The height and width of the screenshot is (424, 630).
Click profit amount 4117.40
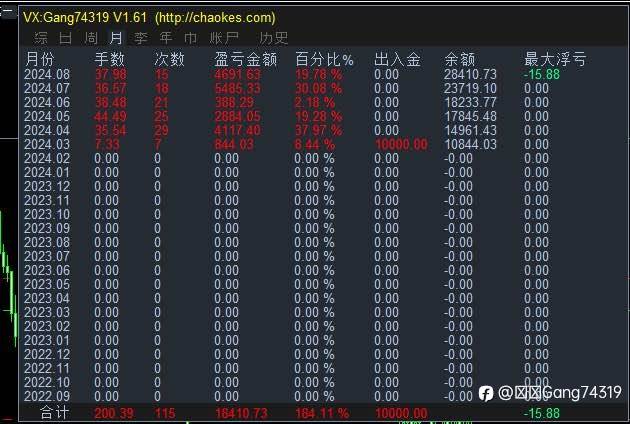coord(237,131)
